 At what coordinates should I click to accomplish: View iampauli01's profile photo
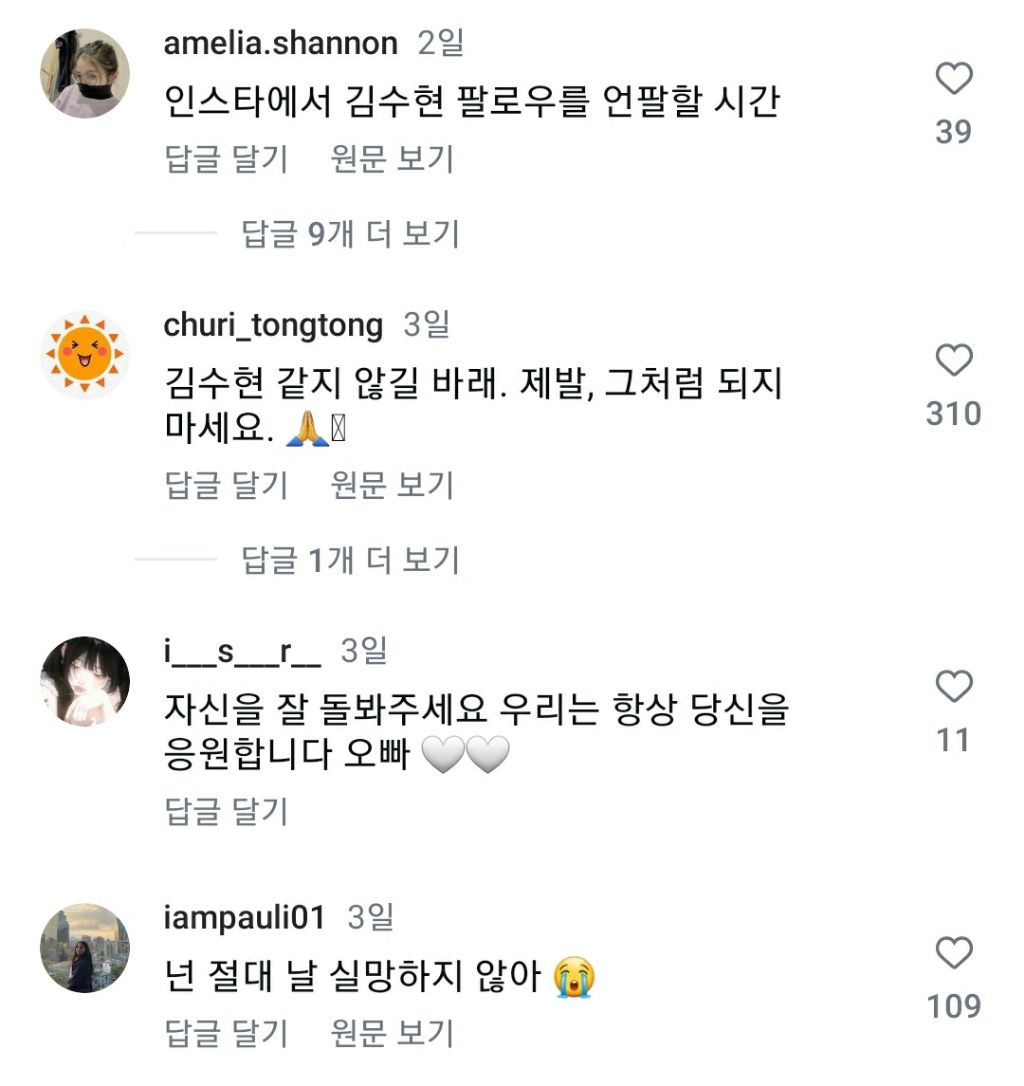[x=85, y=948]
